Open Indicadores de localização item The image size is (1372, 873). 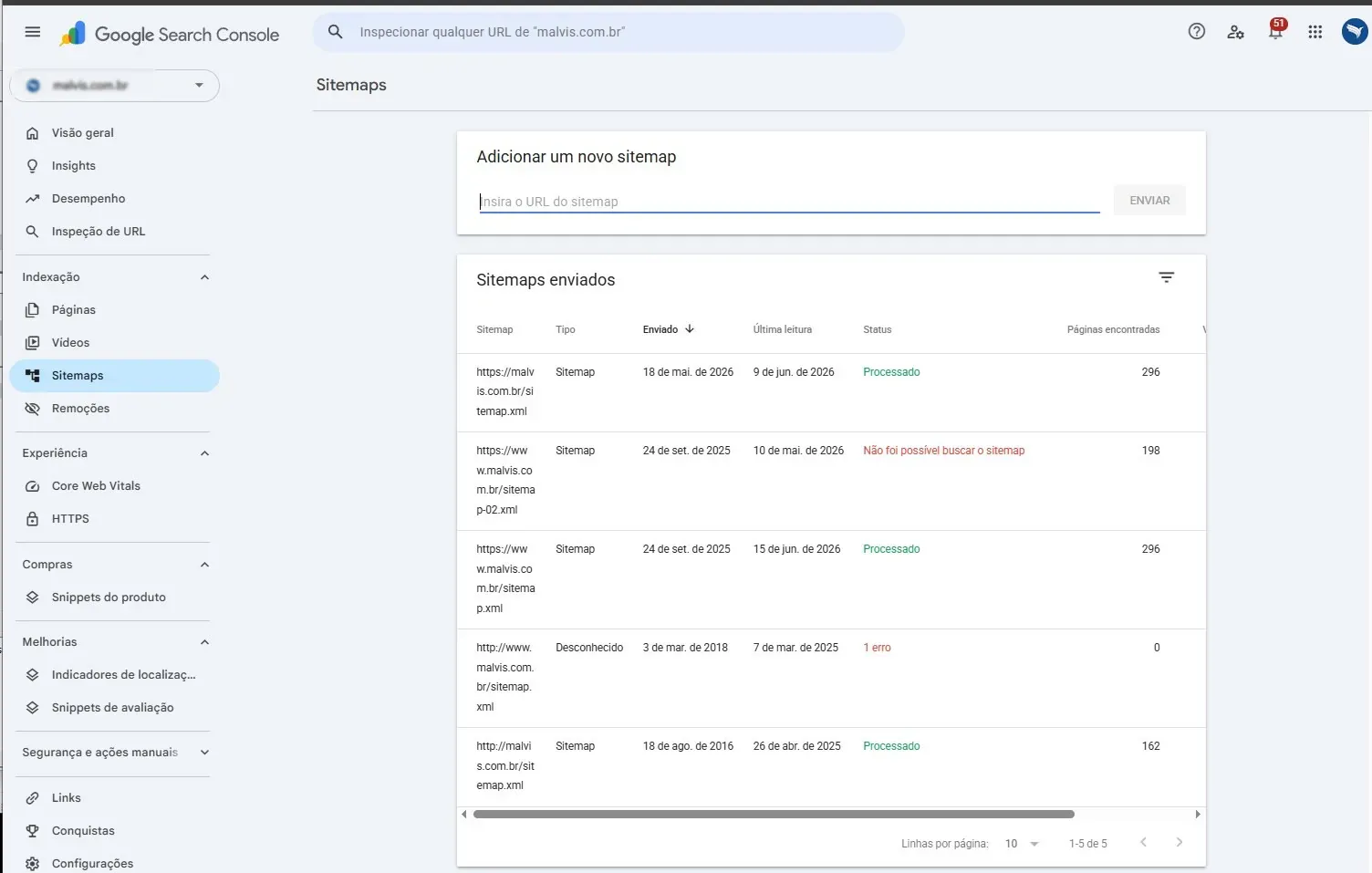[x=114, y=675]
